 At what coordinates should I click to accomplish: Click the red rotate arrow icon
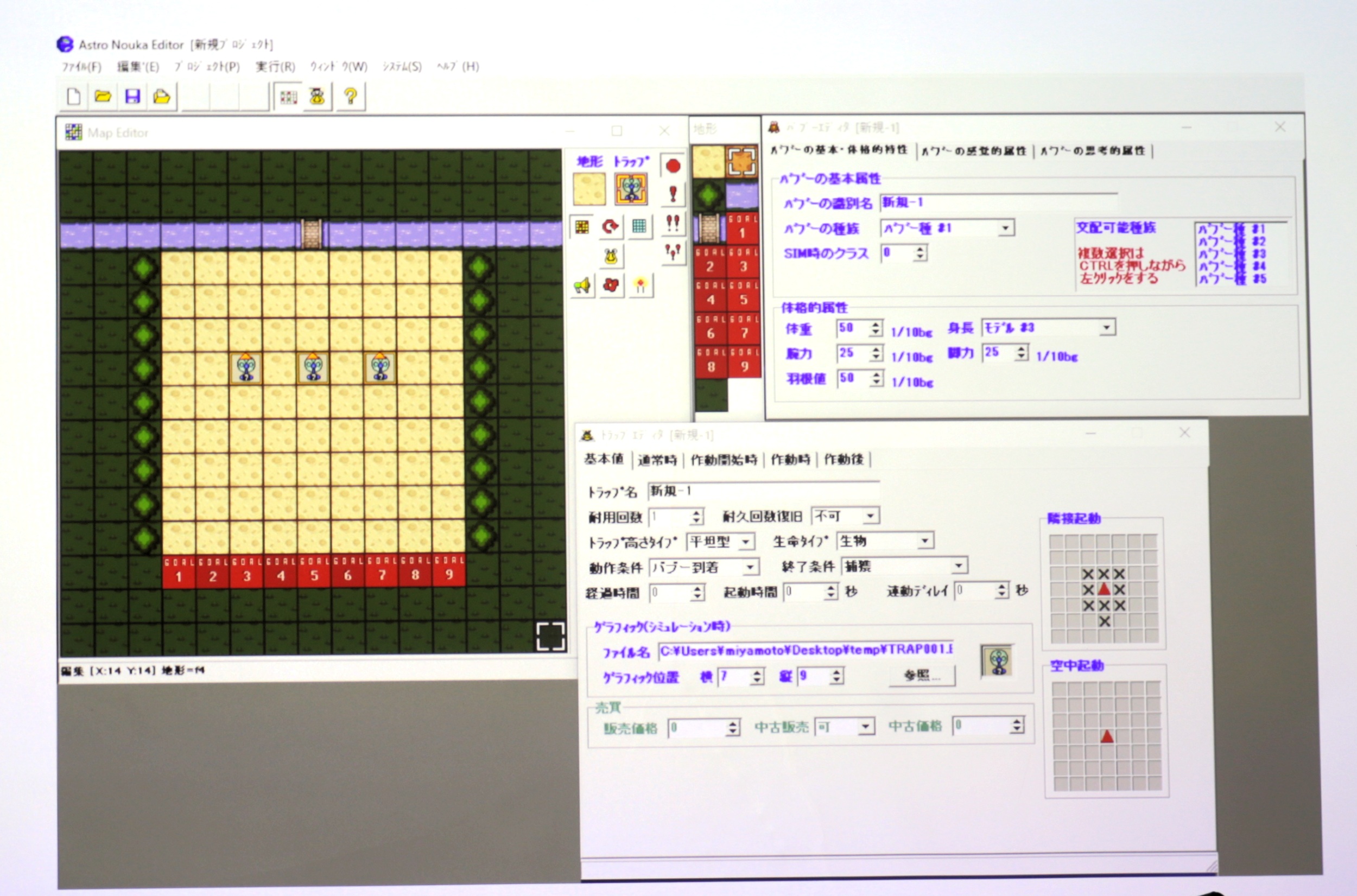[x=610, y=226]
